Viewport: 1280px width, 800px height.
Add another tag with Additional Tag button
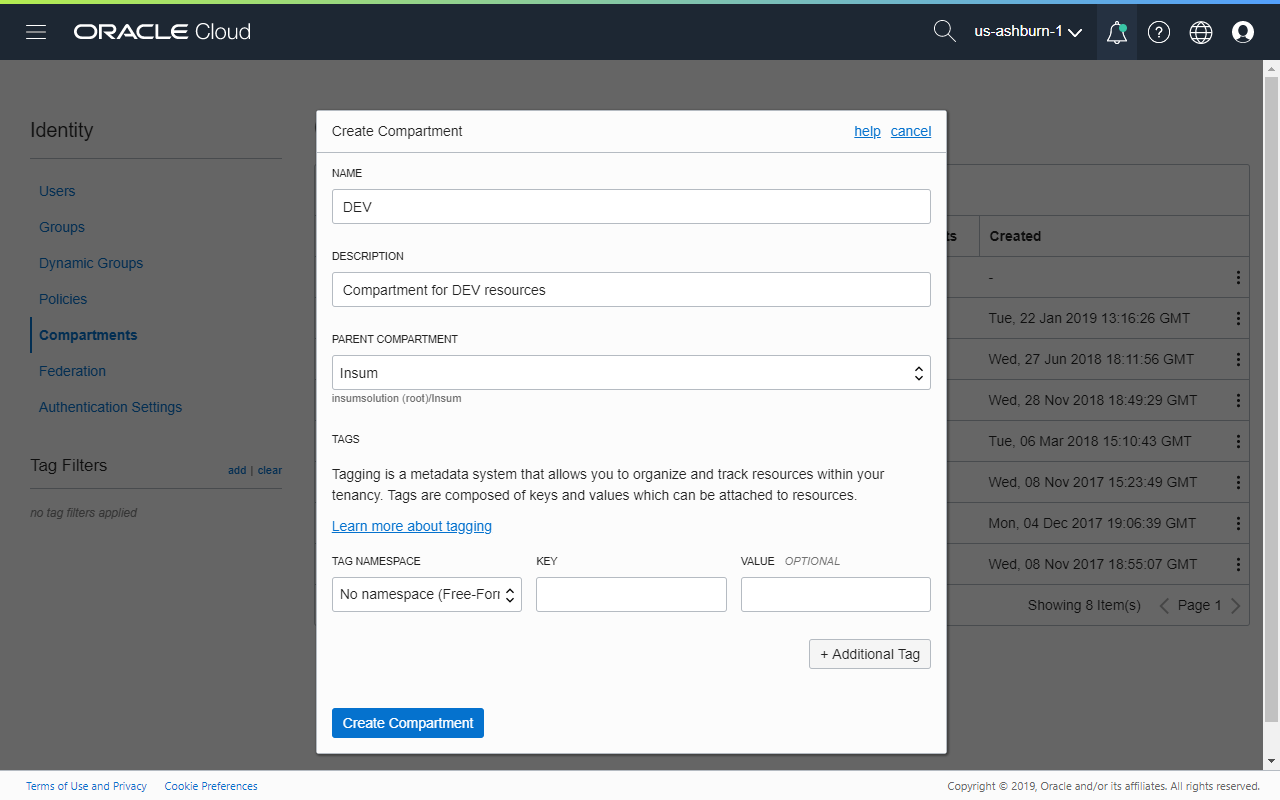coord(869,654)
